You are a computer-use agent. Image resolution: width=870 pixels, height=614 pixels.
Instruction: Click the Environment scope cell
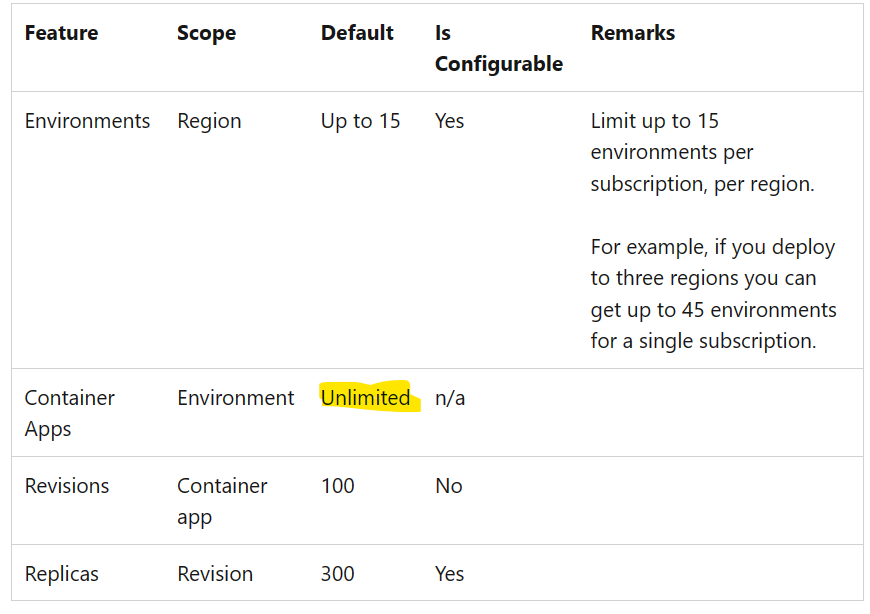pyautogui.click(x=235, y=398)
